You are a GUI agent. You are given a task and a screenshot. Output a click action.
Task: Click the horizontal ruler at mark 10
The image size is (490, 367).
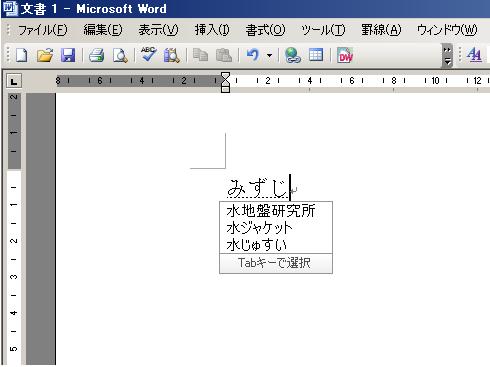coord(435,81)
